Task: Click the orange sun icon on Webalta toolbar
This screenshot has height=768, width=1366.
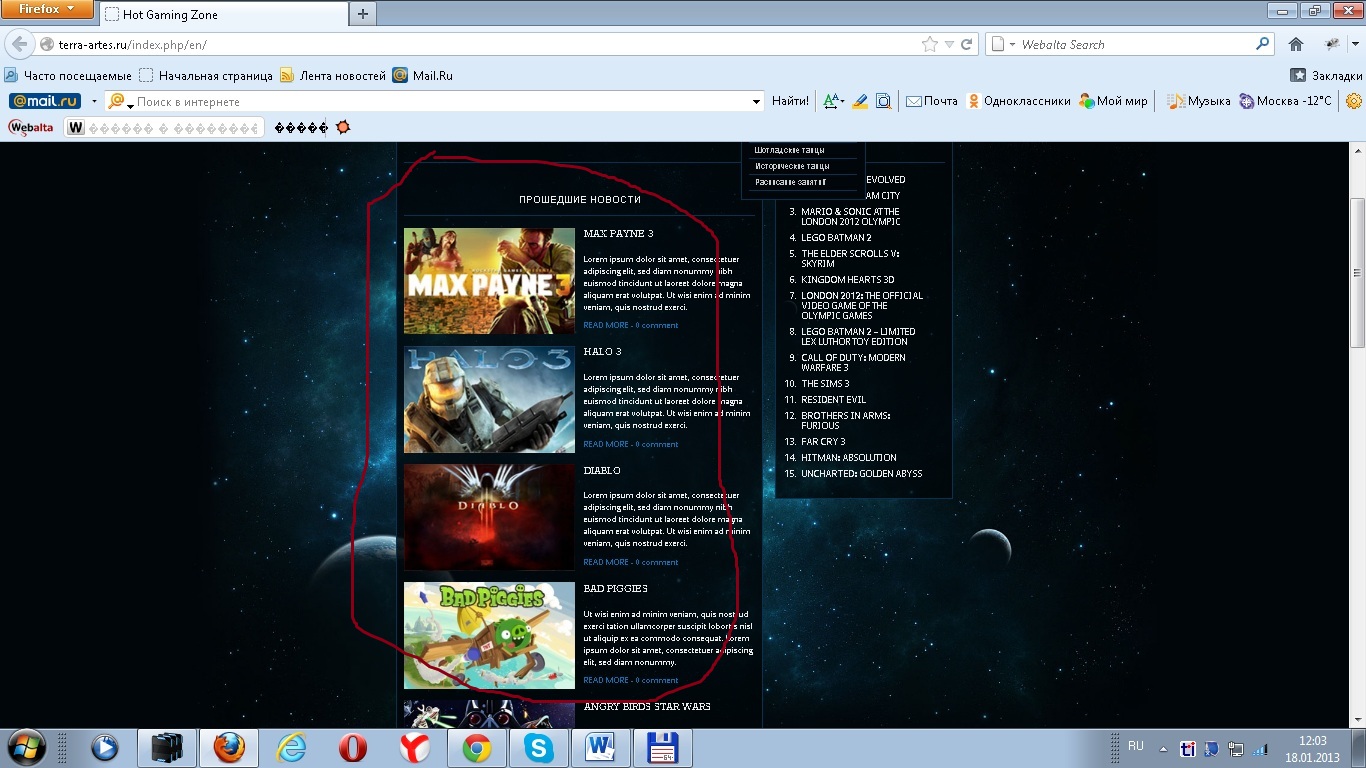Action: pyautogui.click(x=343, y=128)
